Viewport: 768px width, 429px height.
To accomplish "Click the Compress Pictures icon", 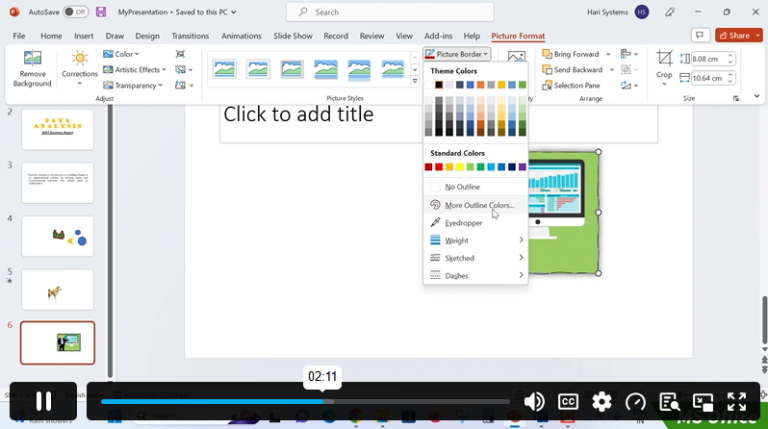I will click(x=180, y=54).
